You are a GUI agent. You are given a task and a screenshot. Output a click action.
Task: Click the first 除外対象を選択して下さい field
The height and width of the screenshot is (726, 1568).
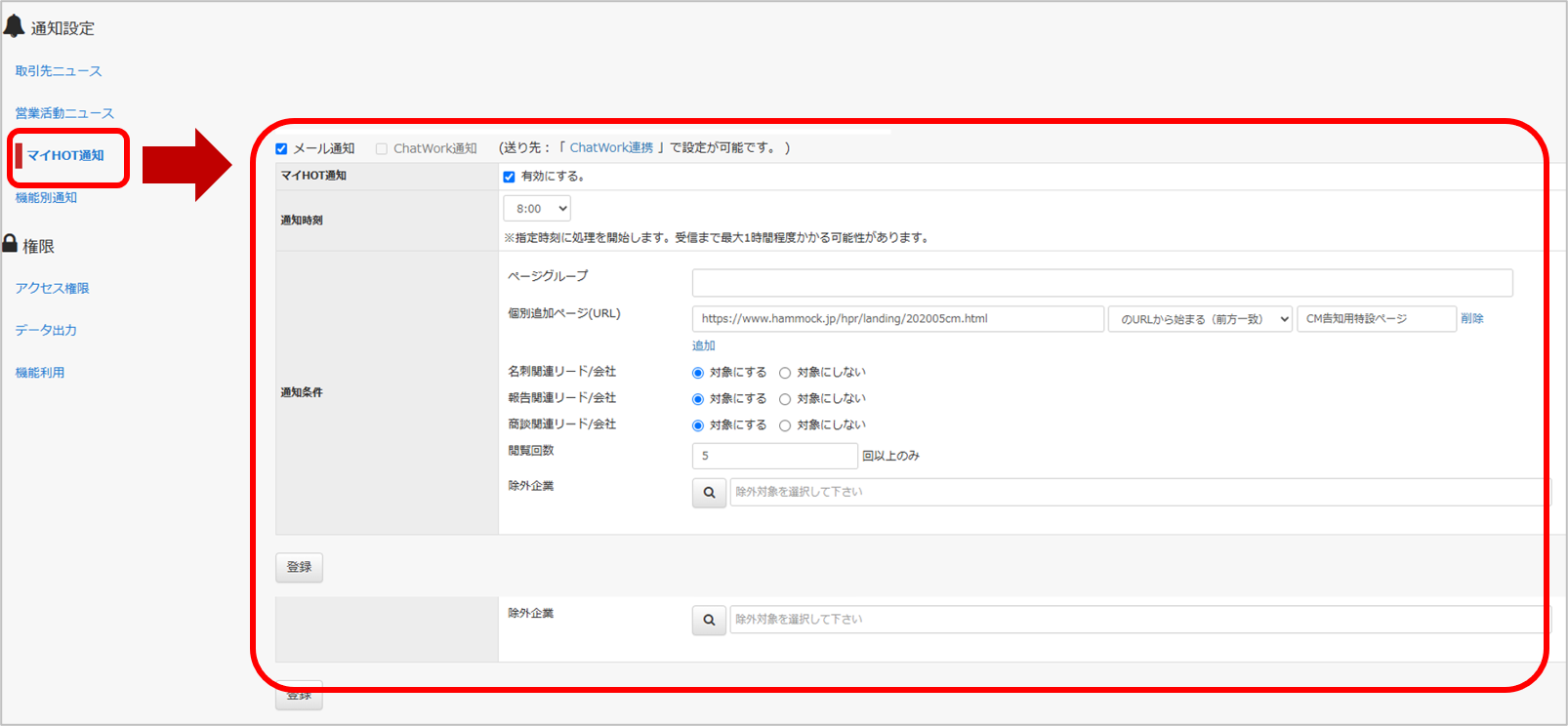1138,492
